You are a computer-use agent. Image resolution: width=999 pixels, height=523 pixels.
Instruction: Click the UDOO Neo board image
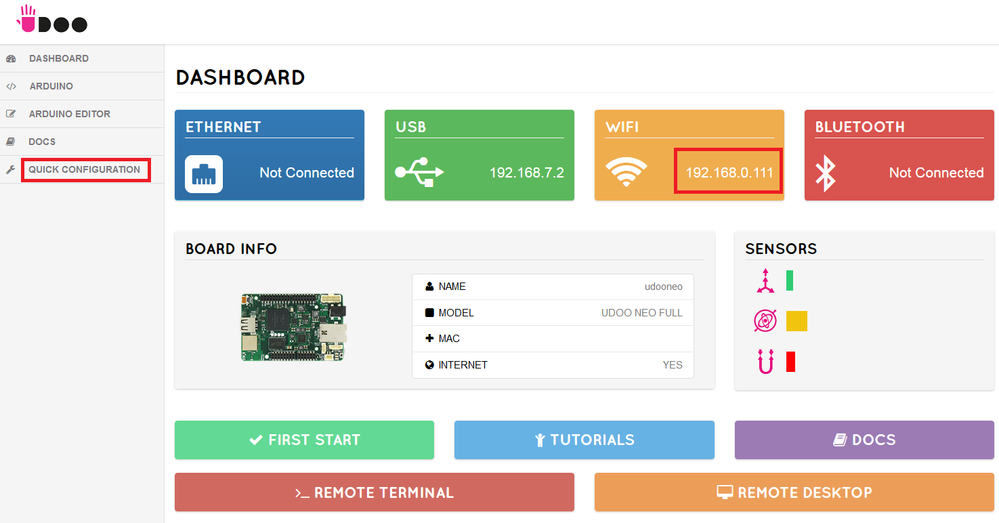(x=294, y=327)
